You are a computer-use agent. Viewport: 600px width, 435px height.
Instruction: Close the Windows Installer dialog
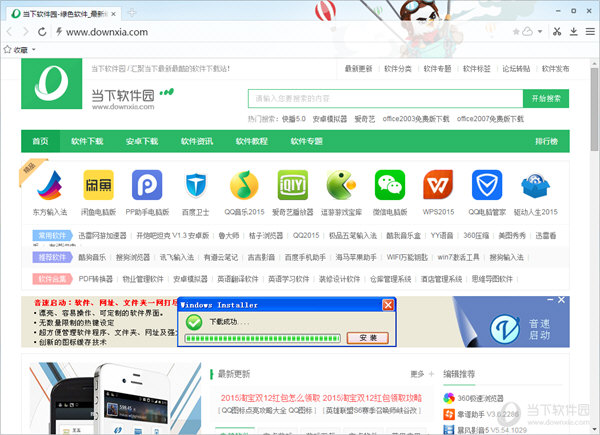tap(388, 305)
